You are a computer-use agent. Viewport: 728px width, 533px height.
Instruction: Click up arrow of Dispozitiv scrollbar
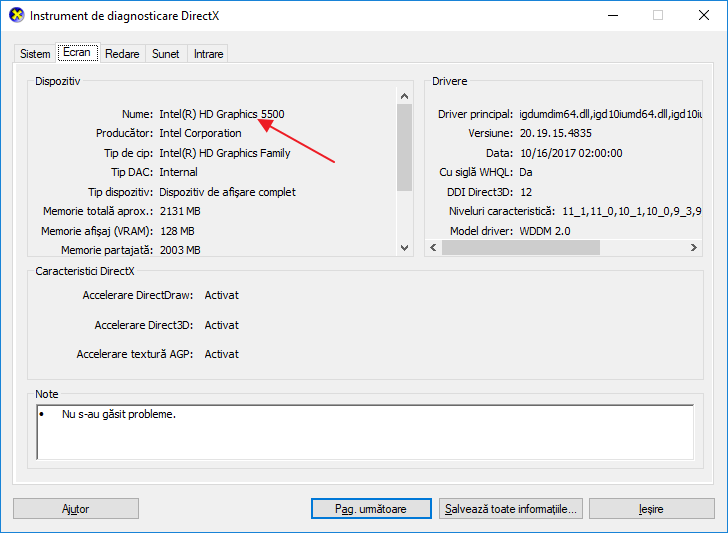coord(404,96)
